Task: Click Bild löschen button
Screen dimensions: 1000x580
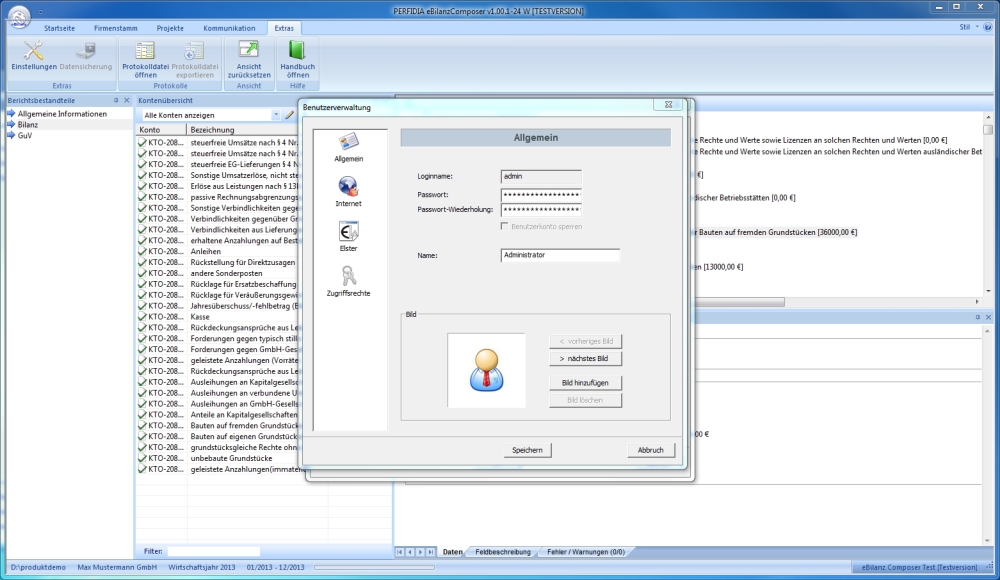Action: tap(585, 400)
